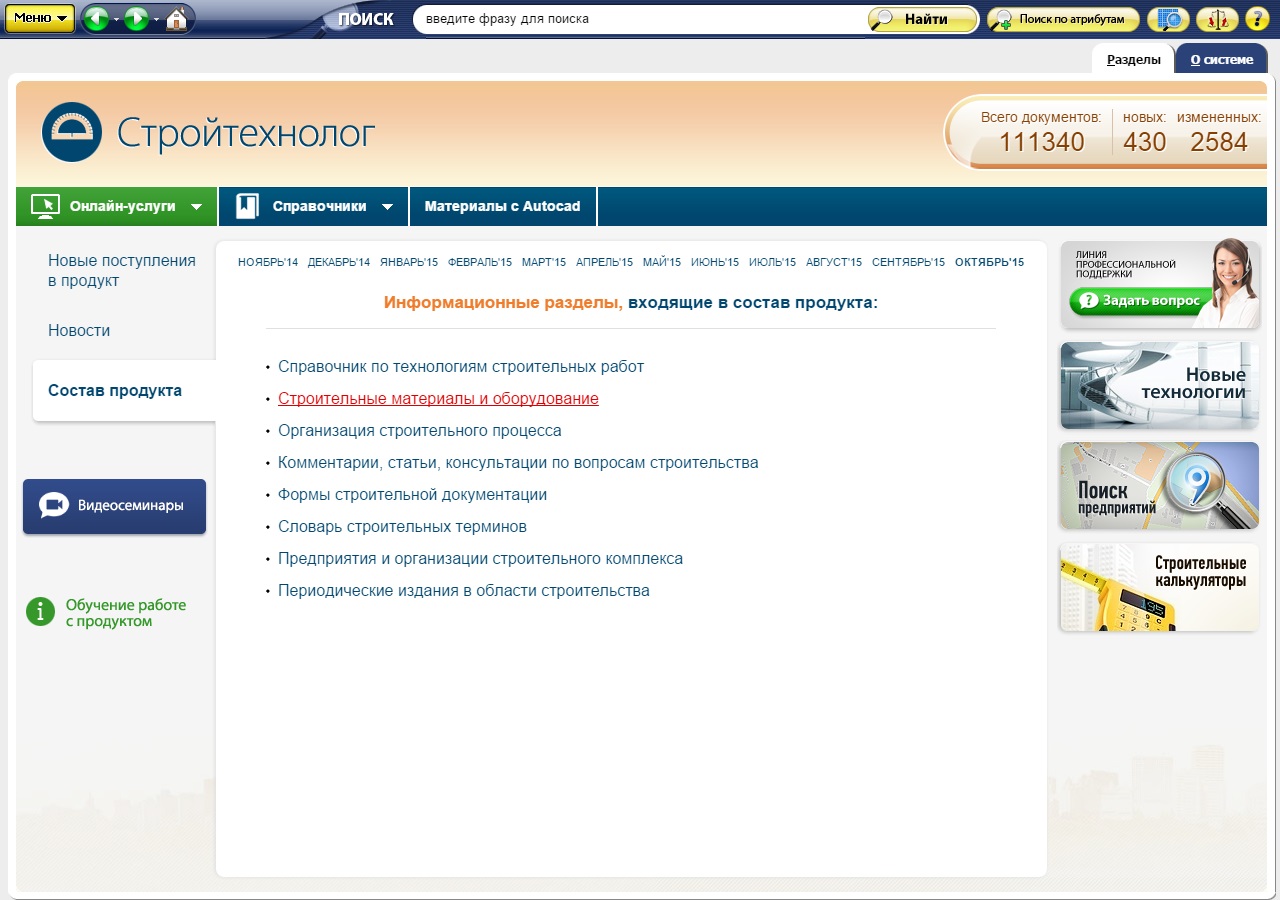Click the green forward navigation arrow
1280x900 pixels.
(136, 18)
